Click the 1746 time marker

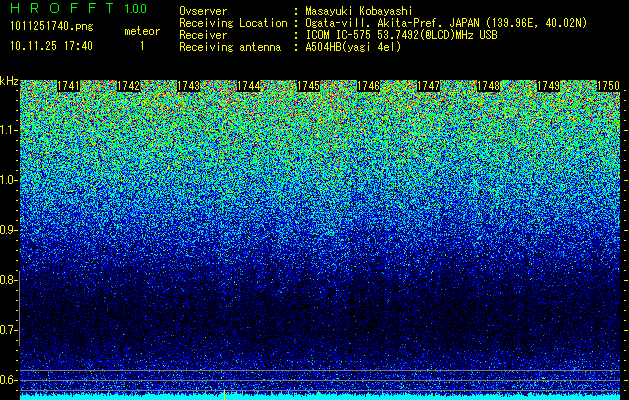pos(368,86)
